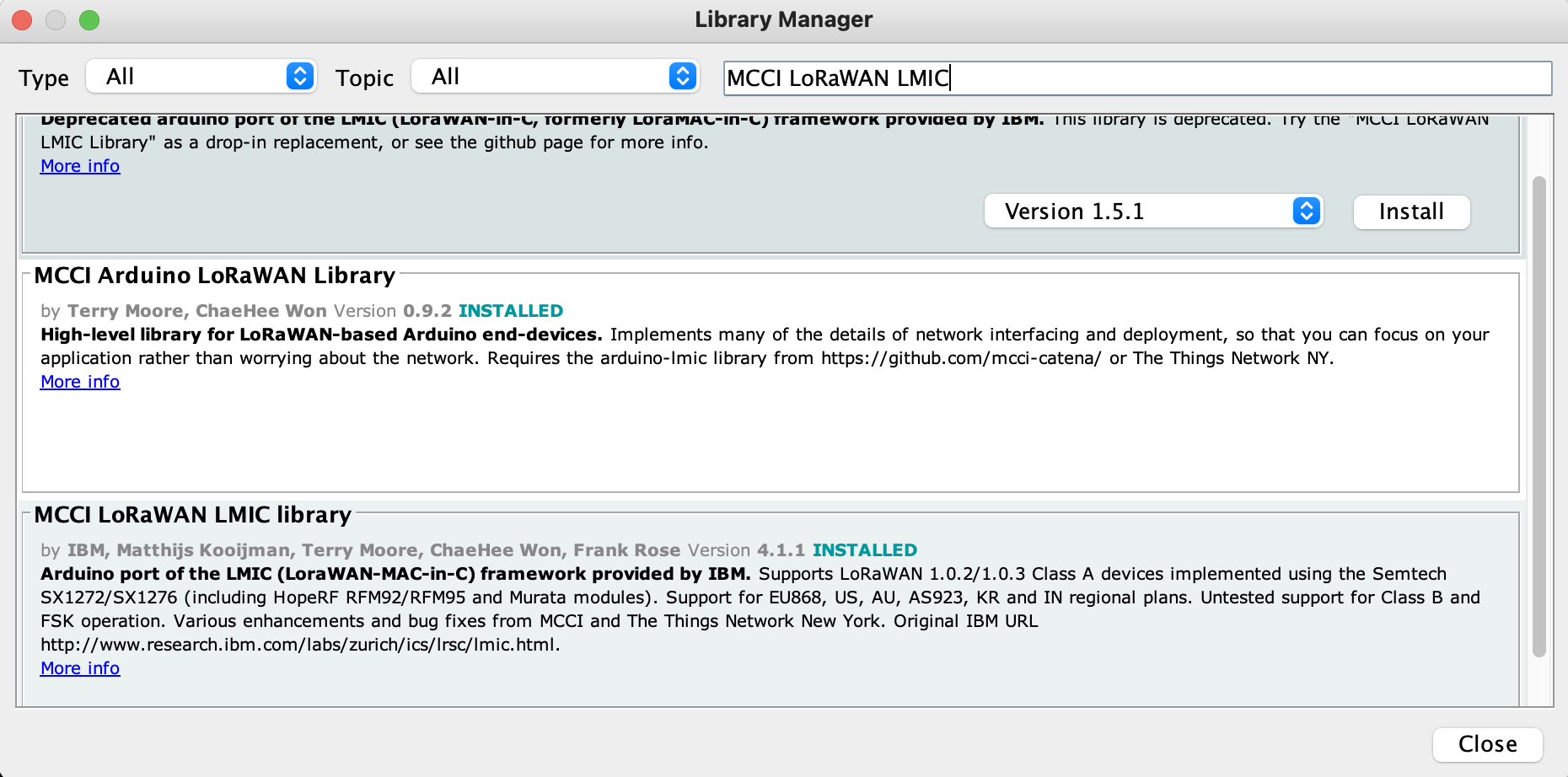Viewport: 1568px width, 777px height.
Task: Open More info for deprecated LMIC library
Action: tap(80, 166)
